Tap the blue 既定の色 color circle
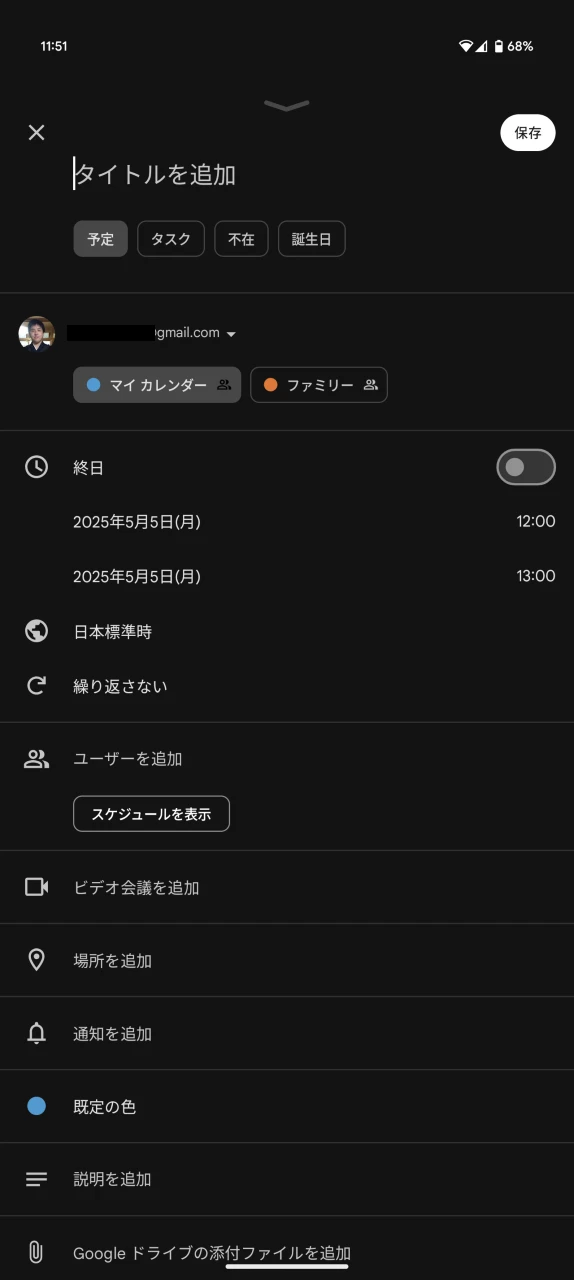574x1280 pixels. 37,1106
